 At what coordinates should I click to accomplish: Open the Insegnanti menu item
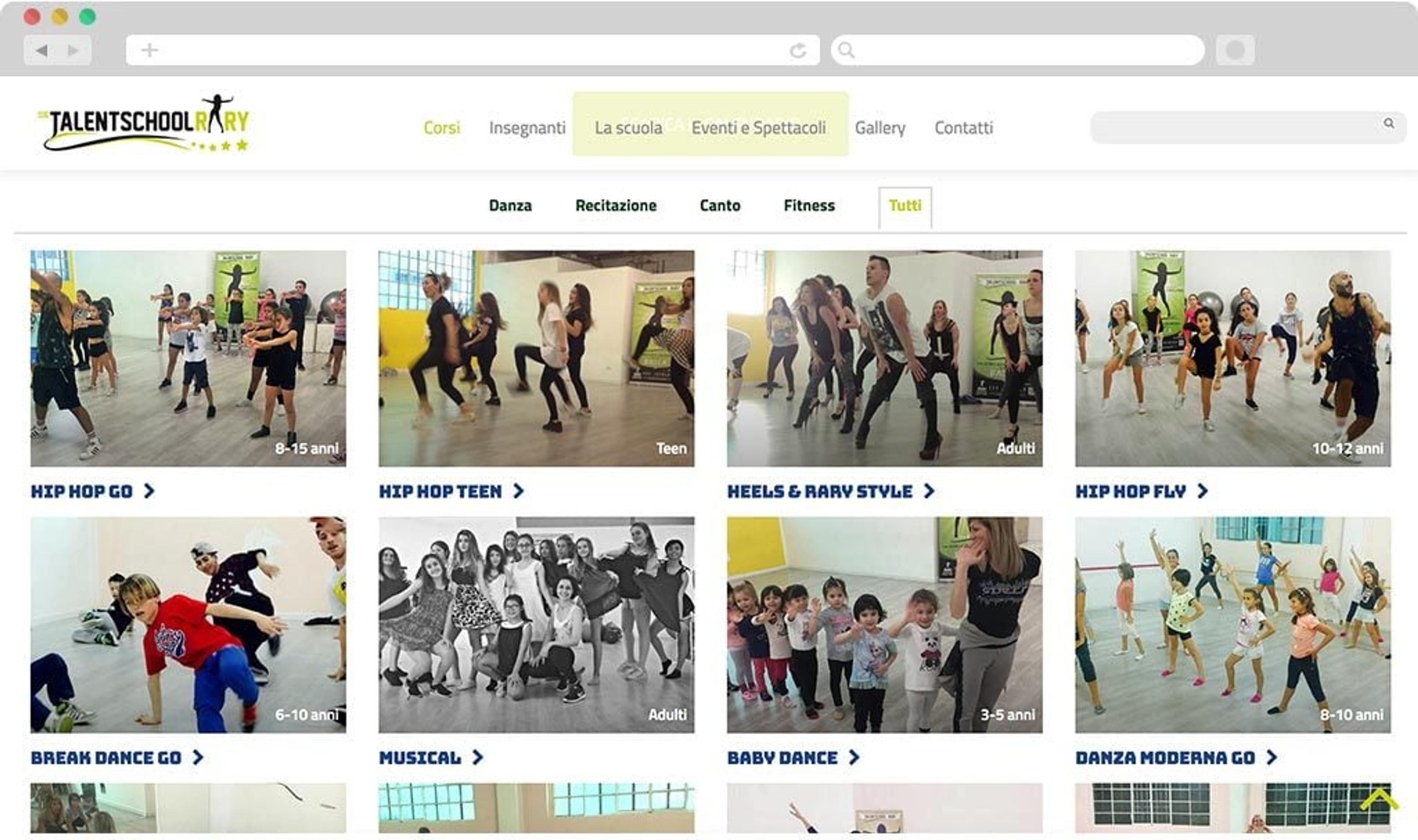pyautogui.click(x=527, y=128)
